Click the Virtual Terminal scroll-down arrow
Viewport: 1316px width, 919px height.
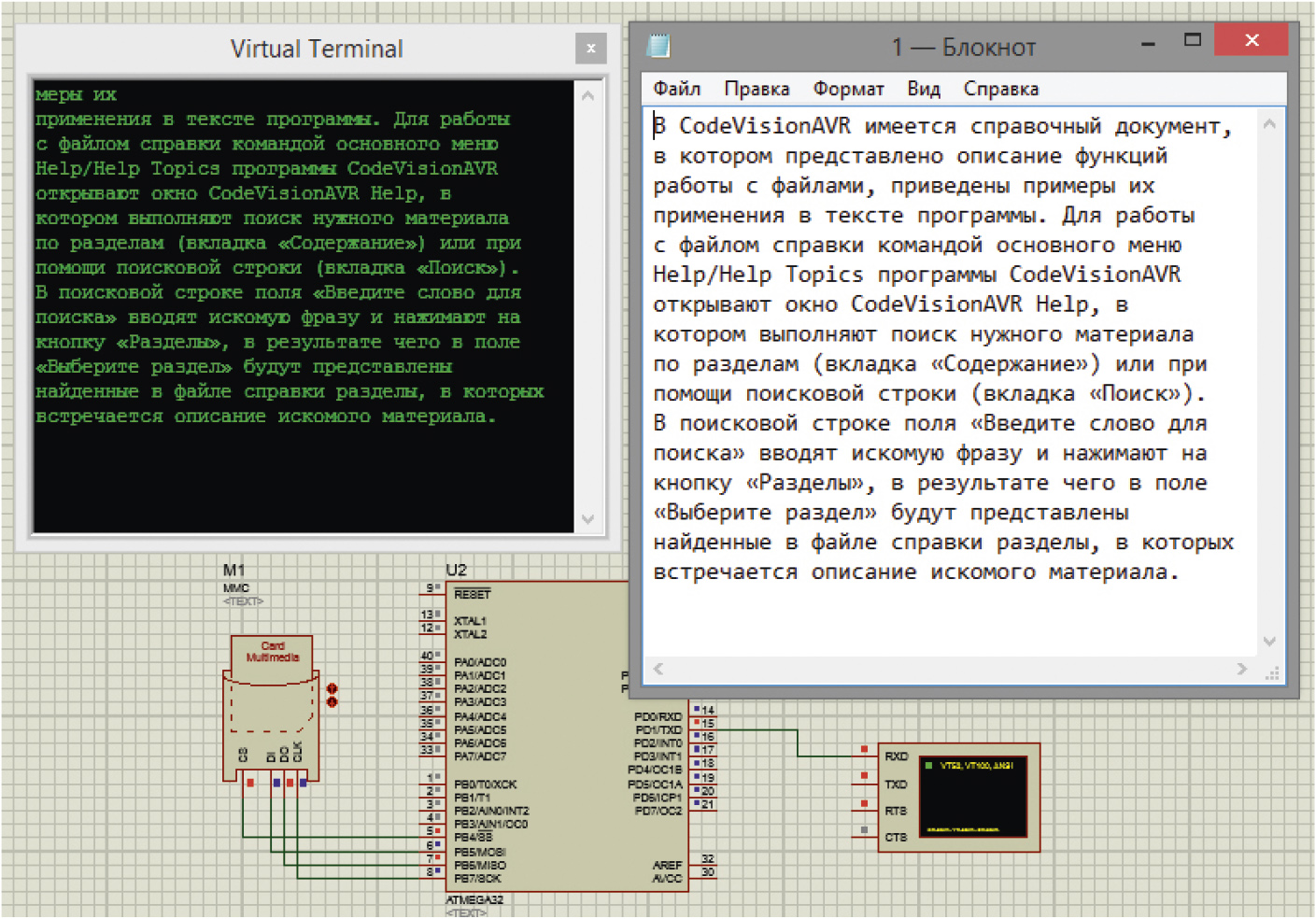coord(587,519)
